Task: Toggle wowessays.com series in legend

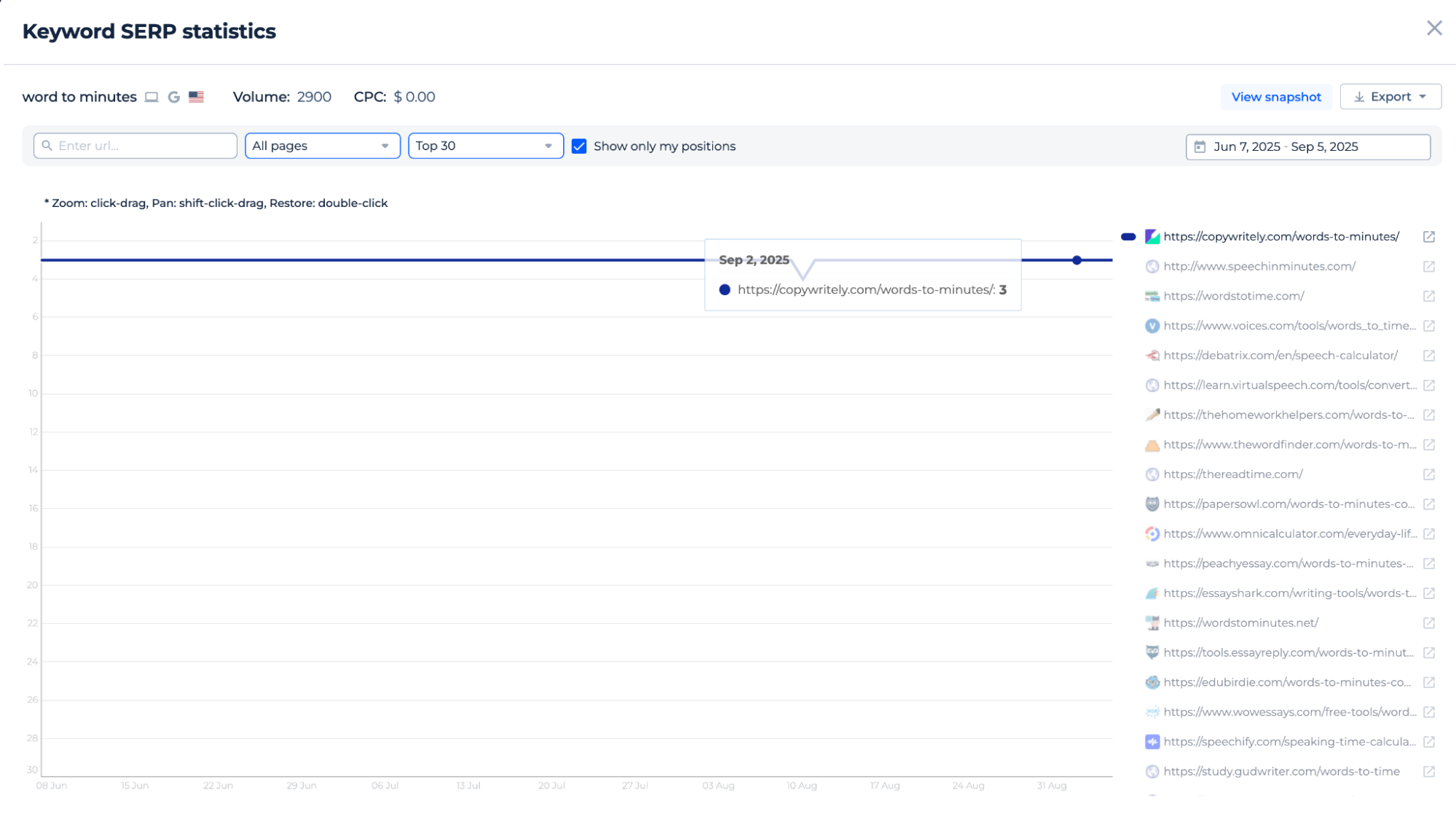Action: pos(1290,713)
